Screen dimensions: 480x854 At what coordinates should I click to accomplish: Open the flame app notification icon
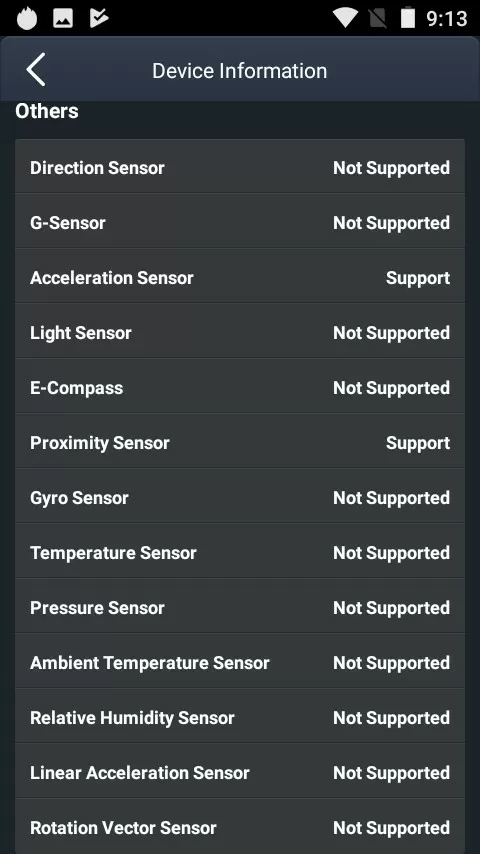tap(27, 18)
